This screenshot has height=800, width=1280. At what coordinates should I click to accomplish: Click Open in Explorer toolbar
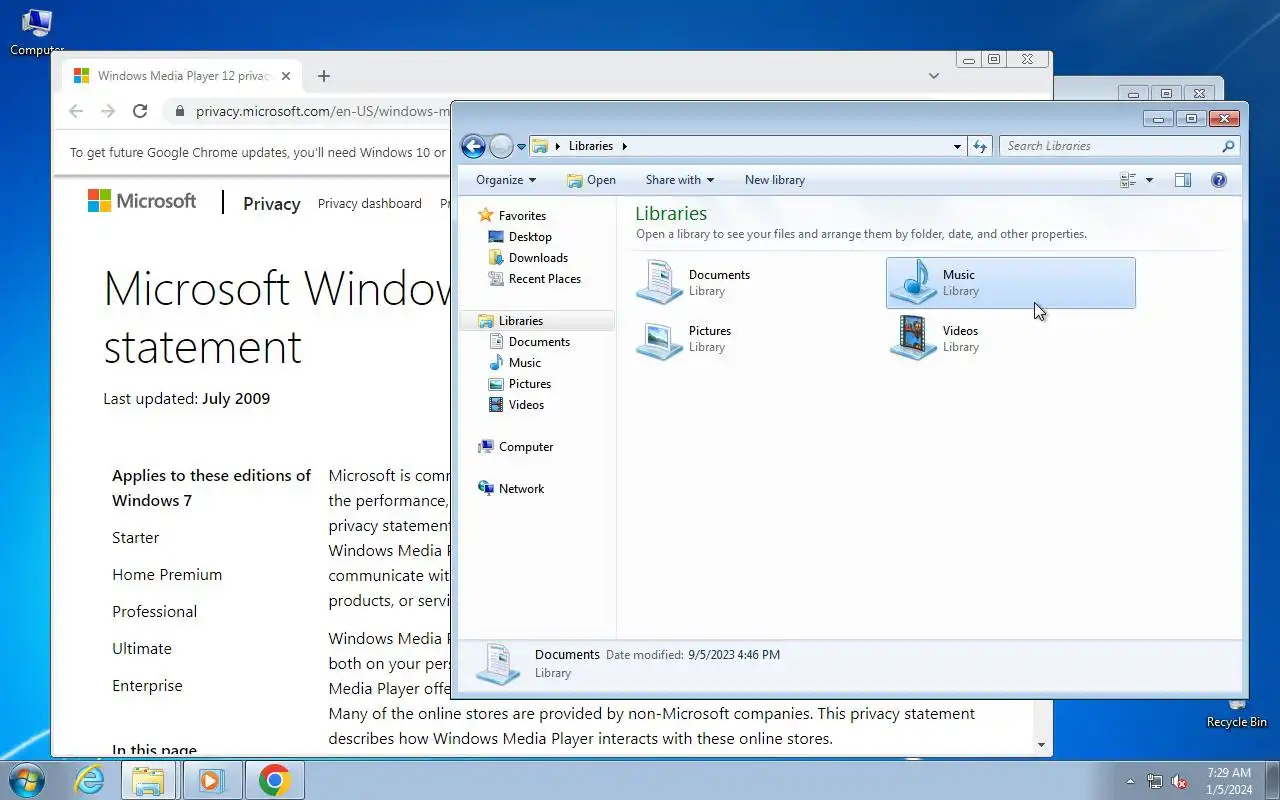click(x=591, y=180)
